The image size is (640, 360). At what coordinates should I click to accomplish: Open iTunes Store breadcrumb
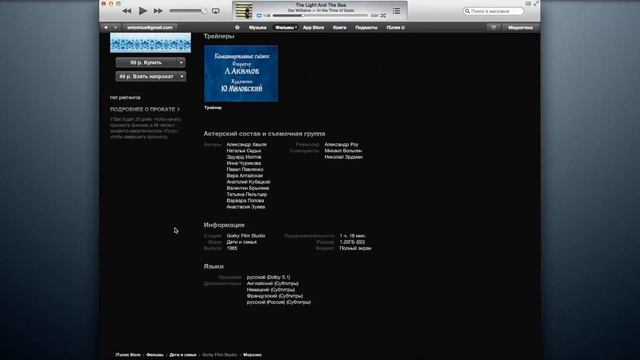(128, 355)
